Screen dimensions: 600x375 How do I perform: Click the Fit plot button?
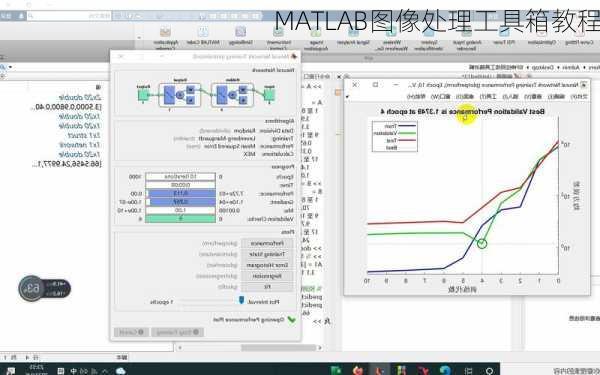pyautogui.click(x=267, y=286)
